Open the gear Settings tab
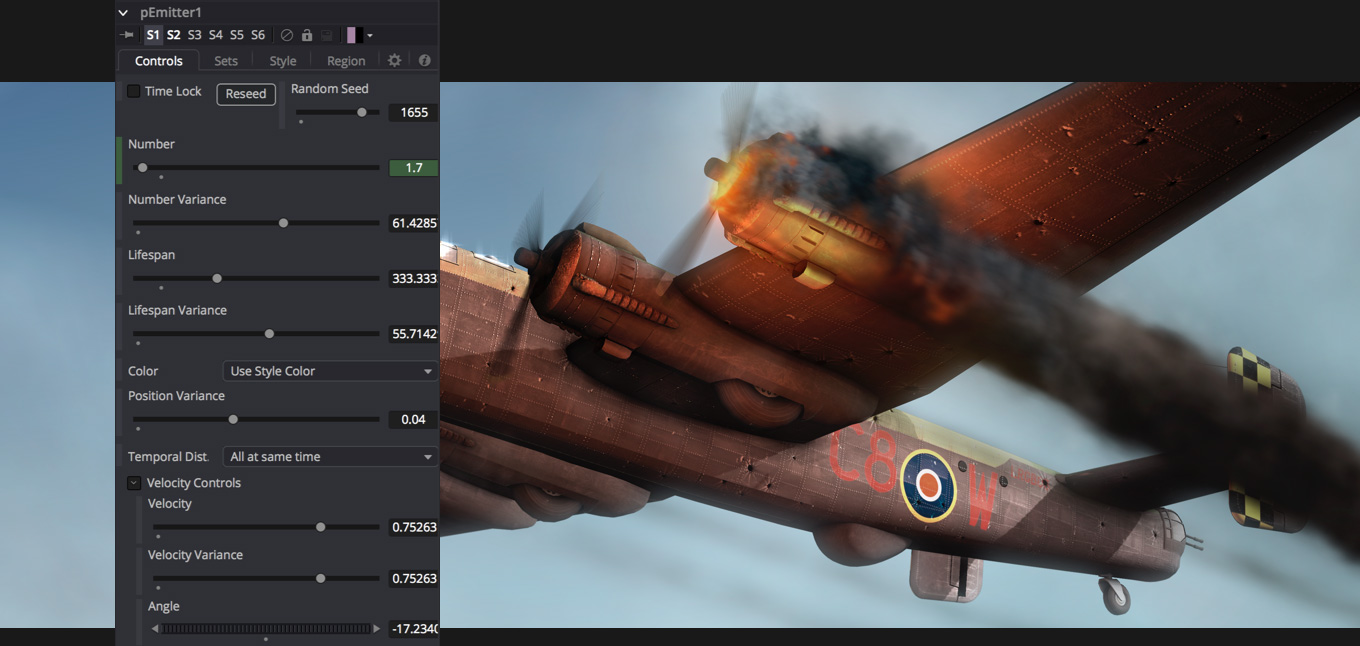Viewport: 1360px width, 646px height. click(x=395, y=61)
